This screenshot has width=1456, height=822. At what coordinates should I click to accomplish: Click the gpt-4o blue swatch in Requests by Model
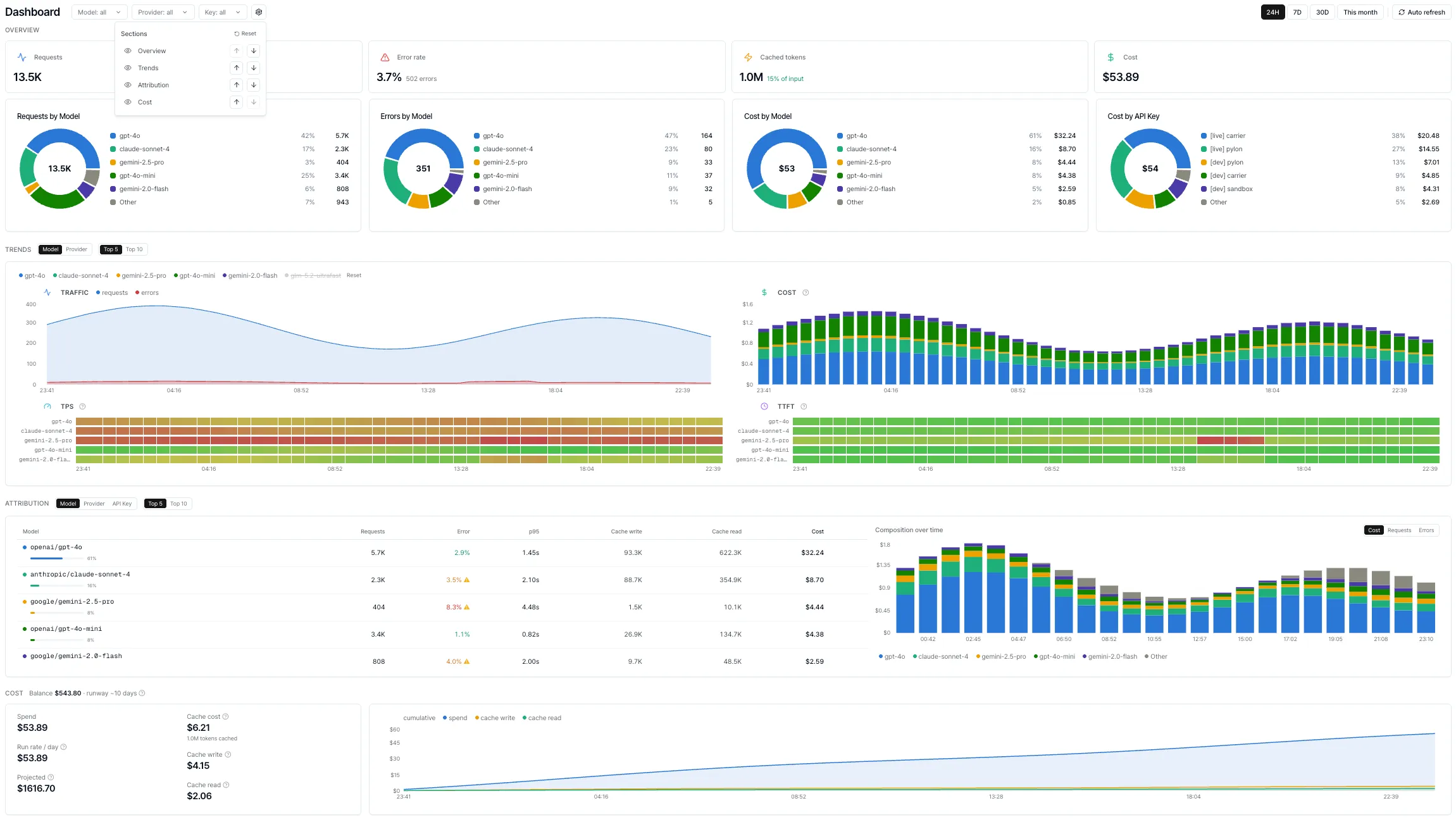113,135
